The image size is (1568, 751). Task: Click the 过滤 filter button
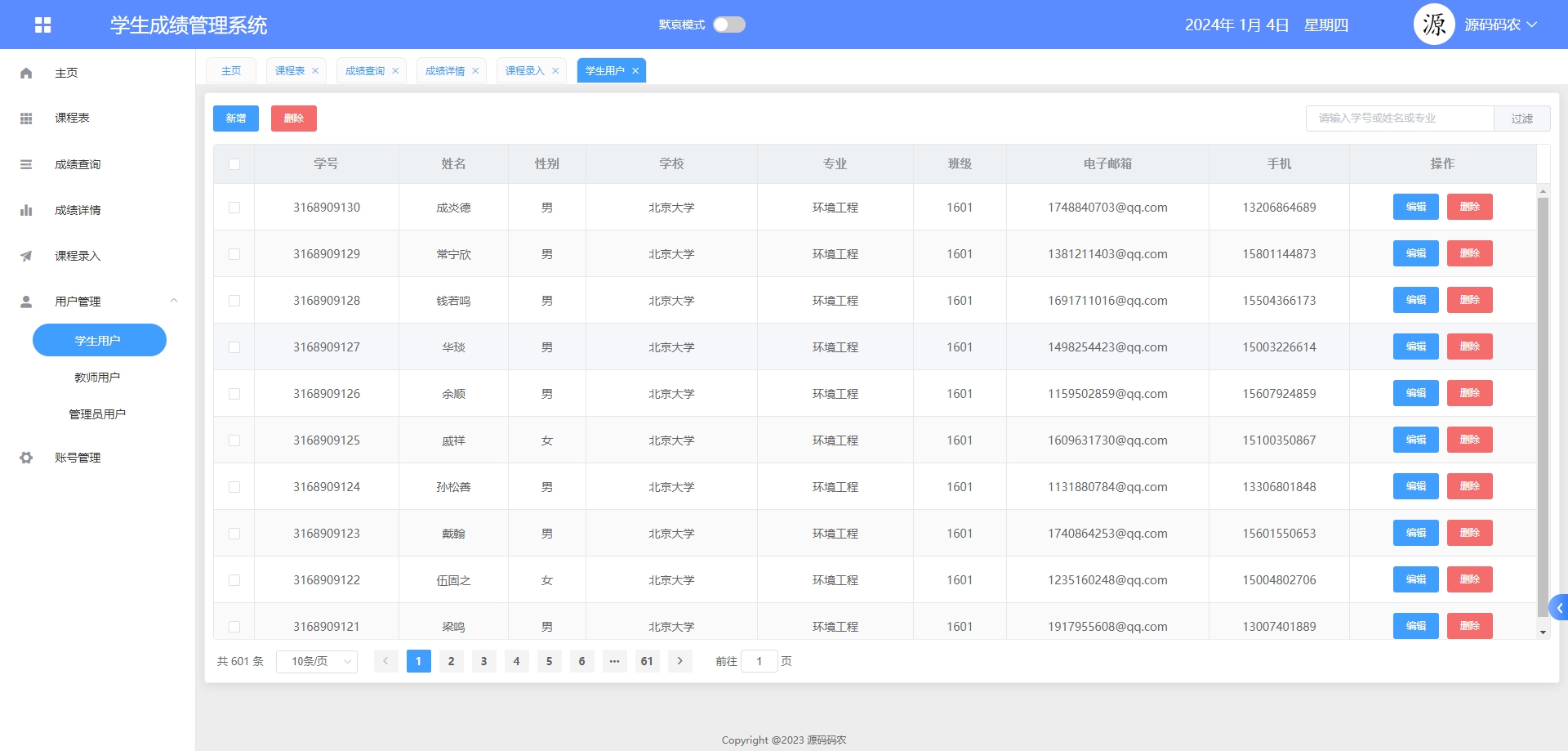click(1522, 118)
